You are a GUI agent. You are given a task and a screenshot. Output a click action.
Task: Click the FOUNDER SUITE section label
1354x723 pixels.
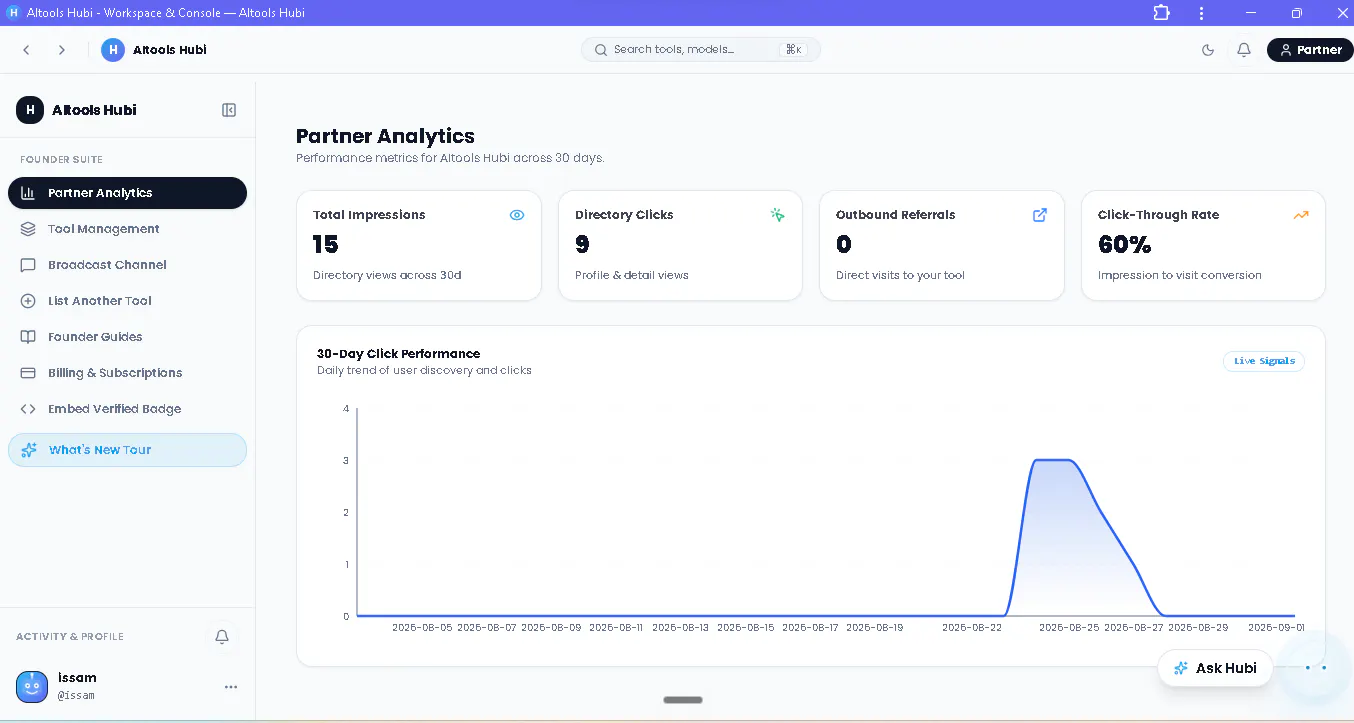tap(61, 160)
